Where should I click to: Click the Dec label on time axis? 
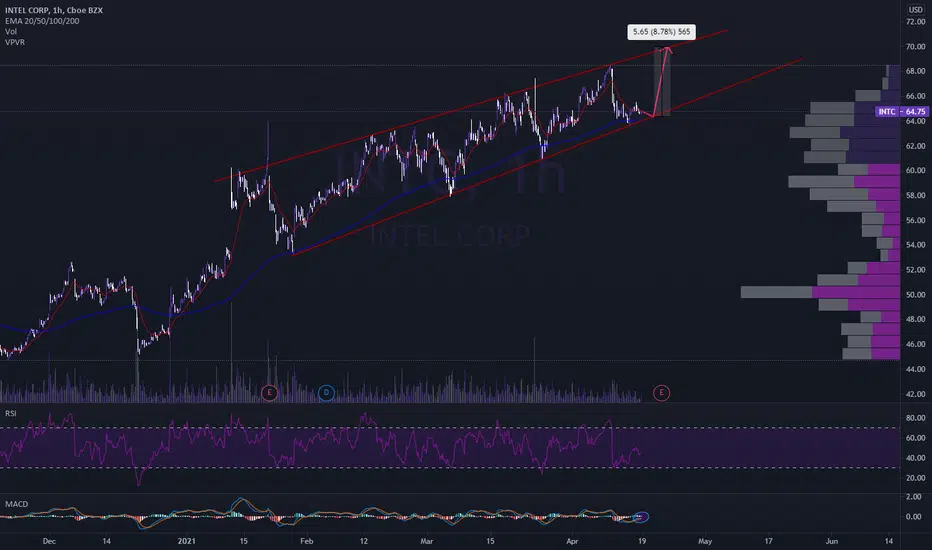[x=49, y=541]
